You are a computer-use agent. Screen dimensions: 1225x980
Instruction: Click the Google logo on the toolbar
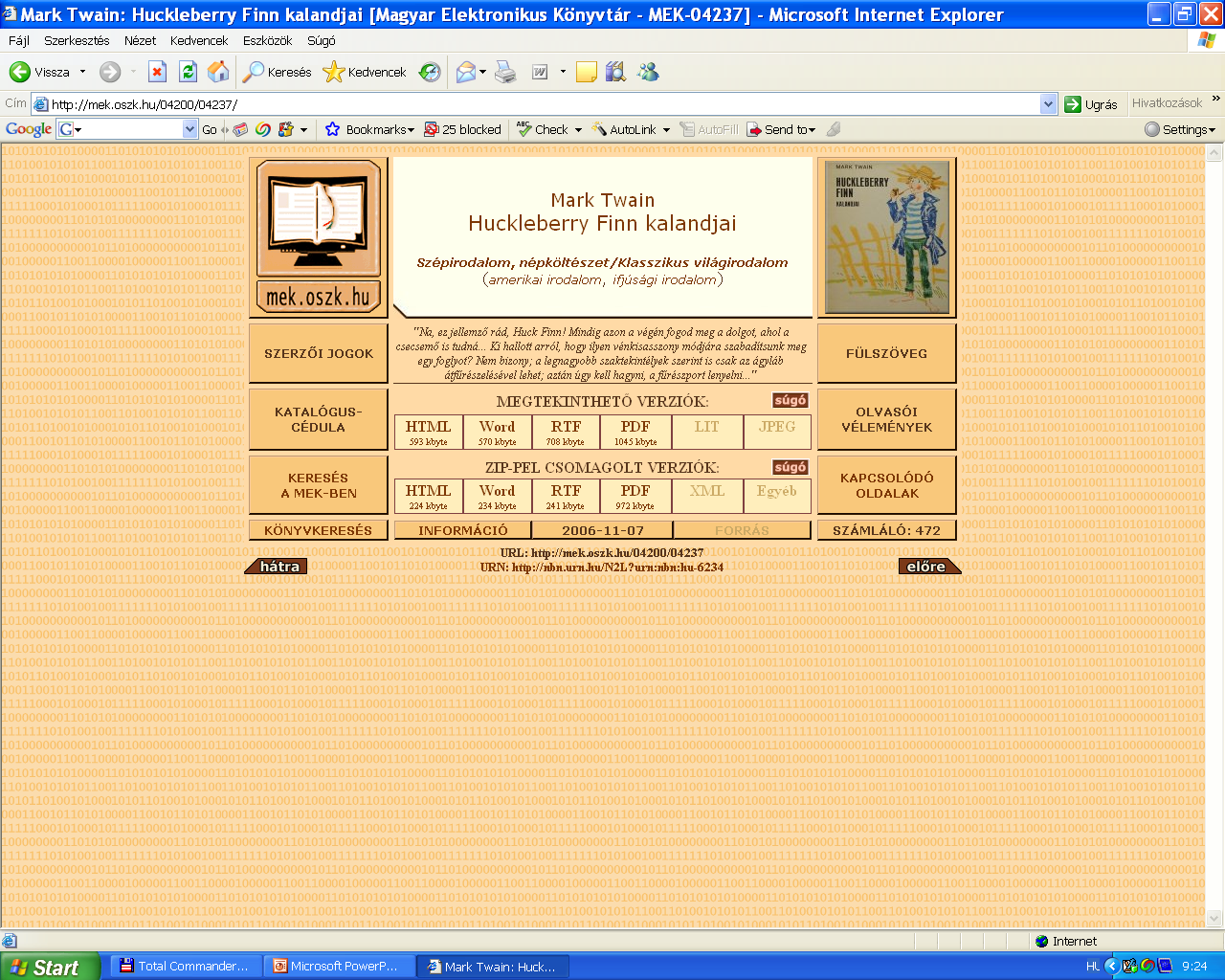29,129
